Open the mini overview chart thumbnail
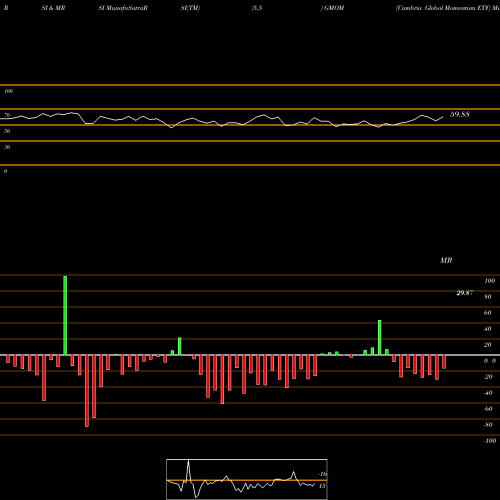Image resolution: width=500 pixels, height=500 pixels. 247,479
